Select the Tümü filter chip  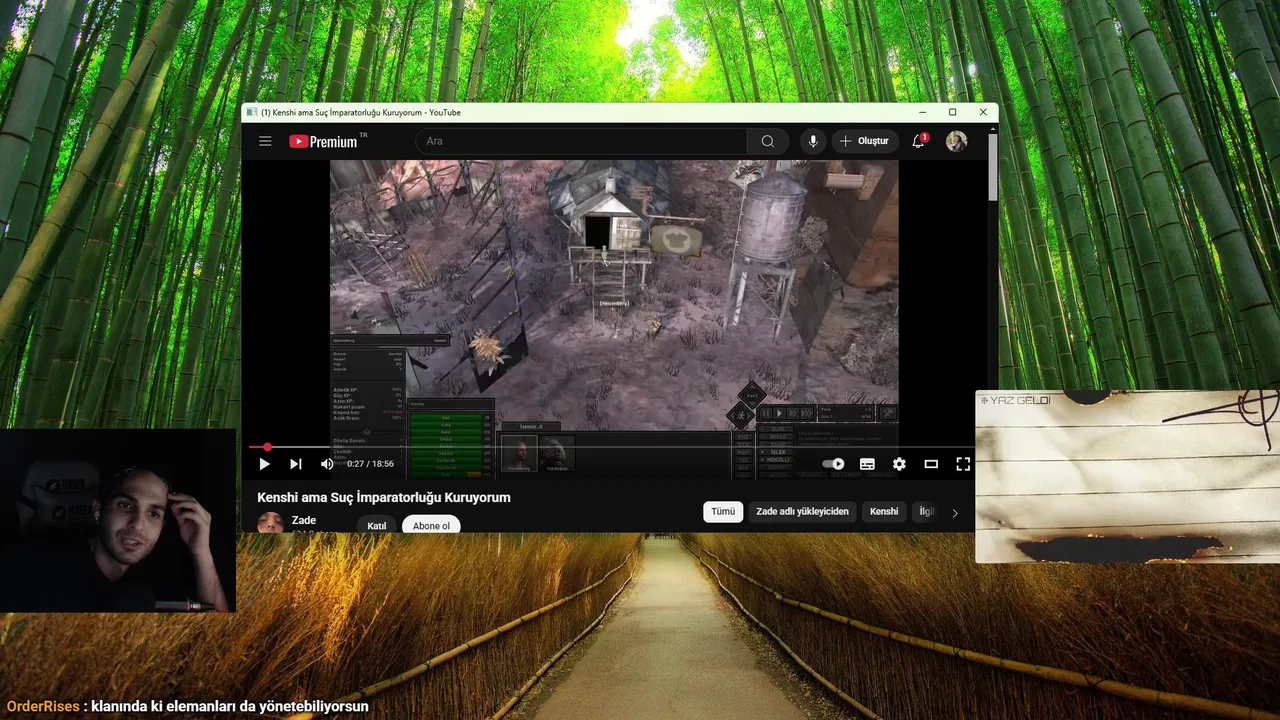pyautogui.click(x=723, y=511)
